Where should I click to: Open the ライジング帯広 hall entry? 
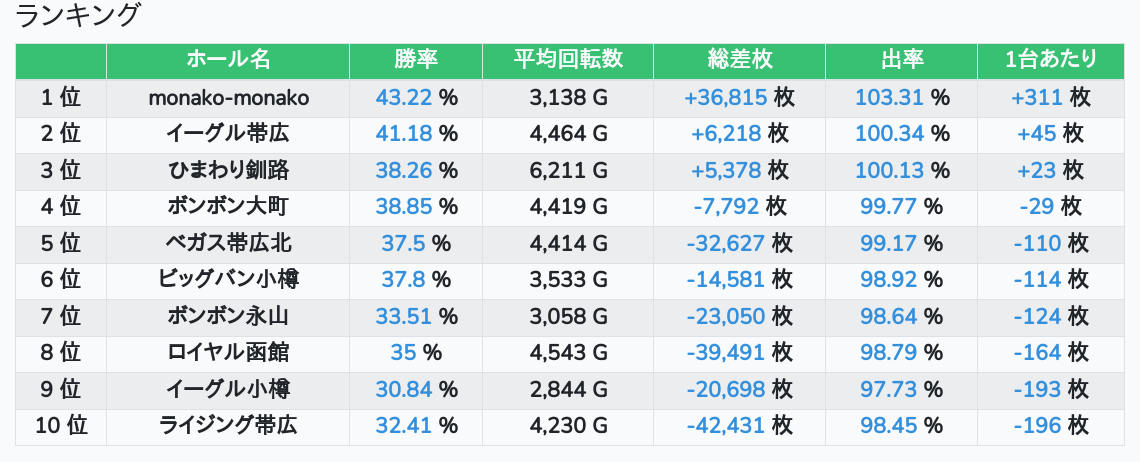click(x=228, y=426)
